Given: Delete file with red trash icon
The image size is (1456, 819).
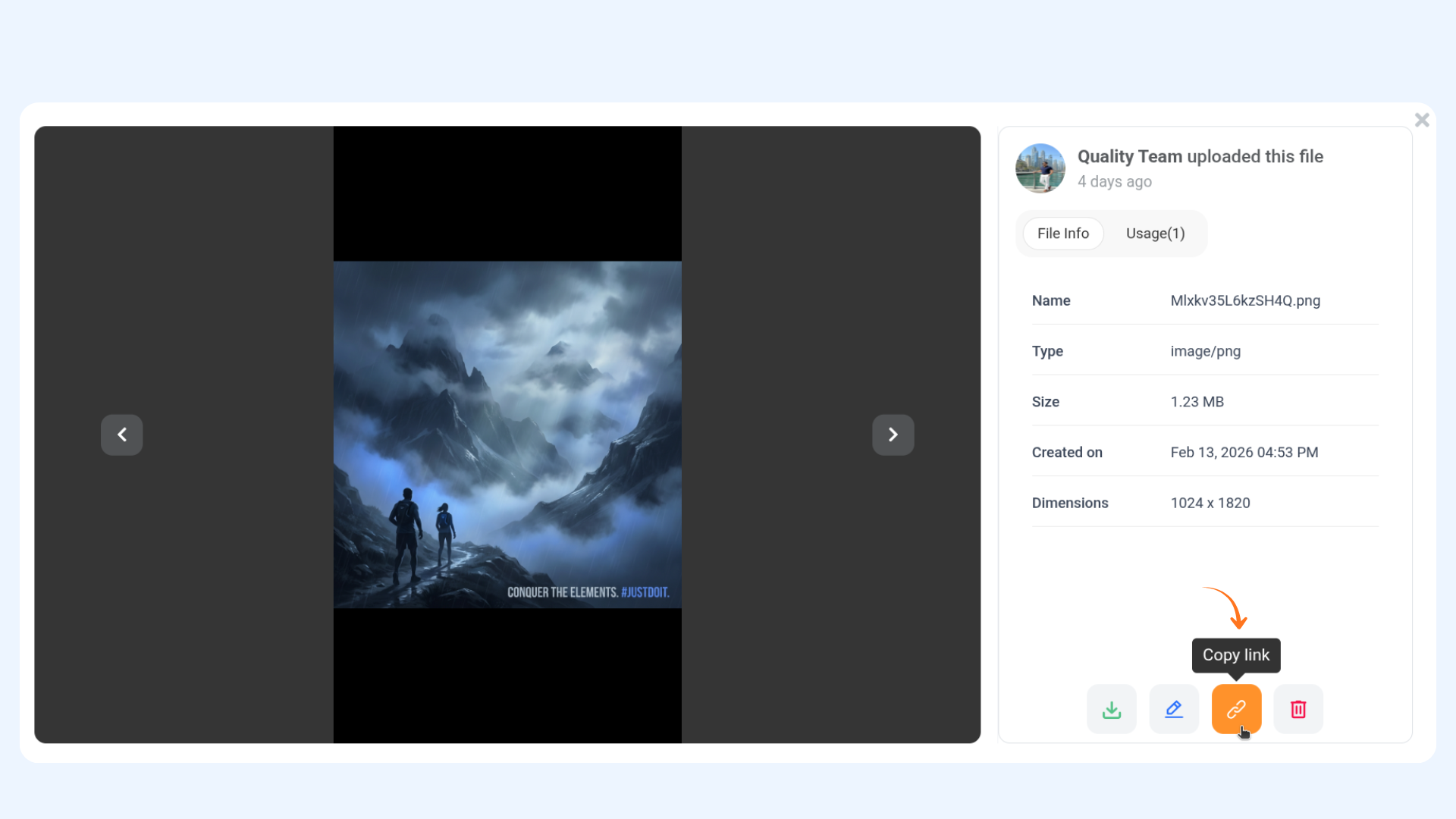Looking at the screenshot, I should (x=1298, y=710).
